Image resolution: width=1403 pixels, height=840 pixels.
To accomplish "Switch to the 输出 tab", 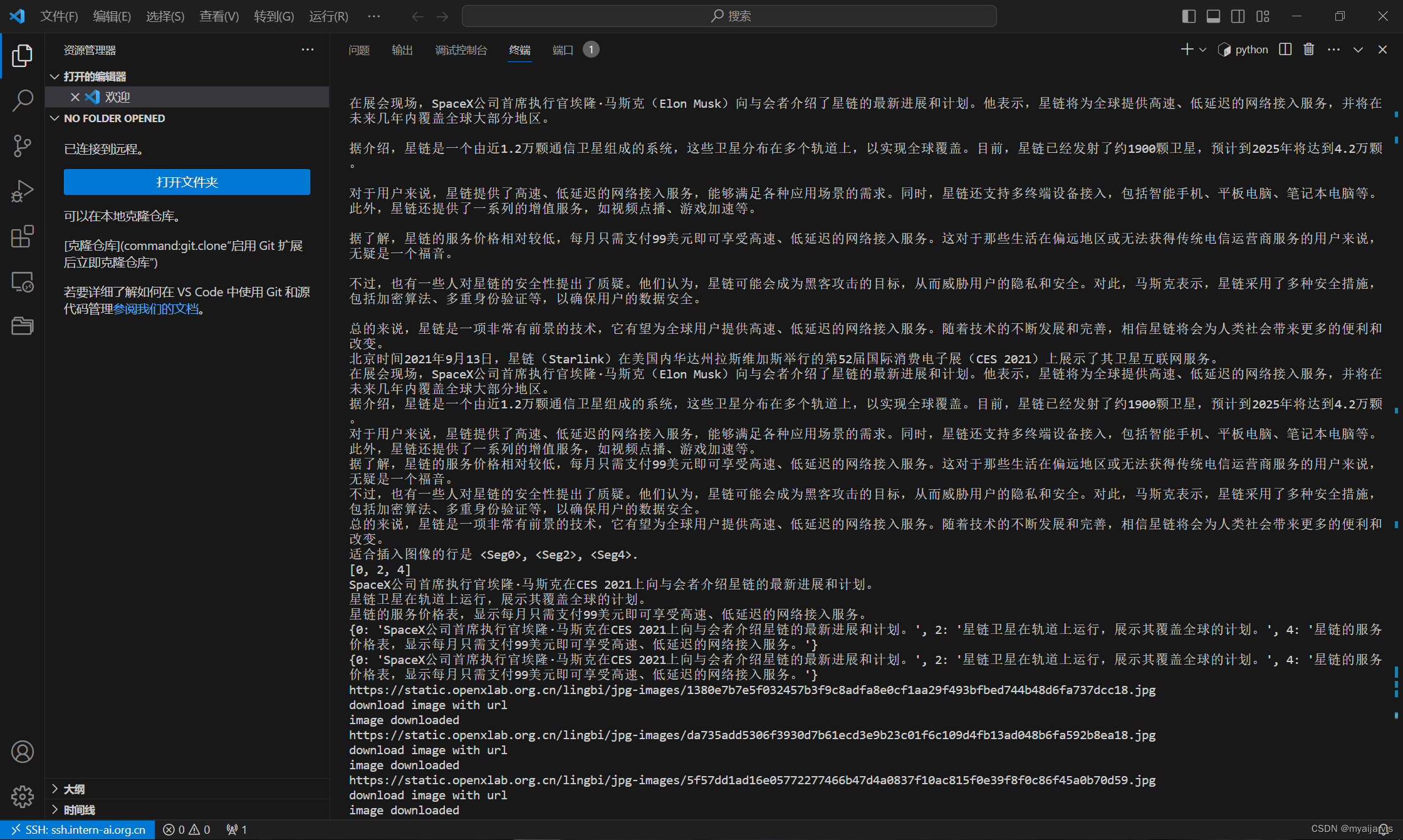I will (402, 50).
